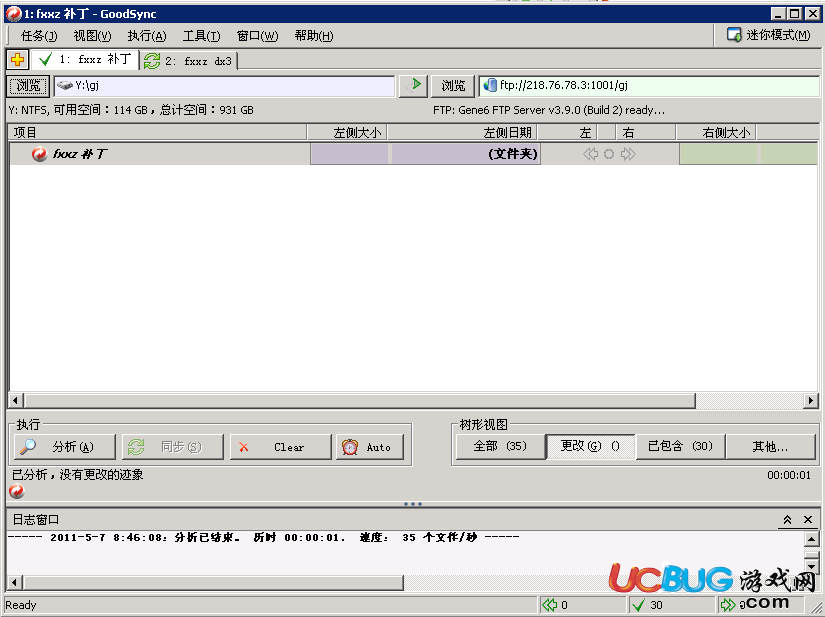The height and width of the screenshot is (617, 825).
Task: Click the 左侧大小 column header
Action: pos(347,133)
